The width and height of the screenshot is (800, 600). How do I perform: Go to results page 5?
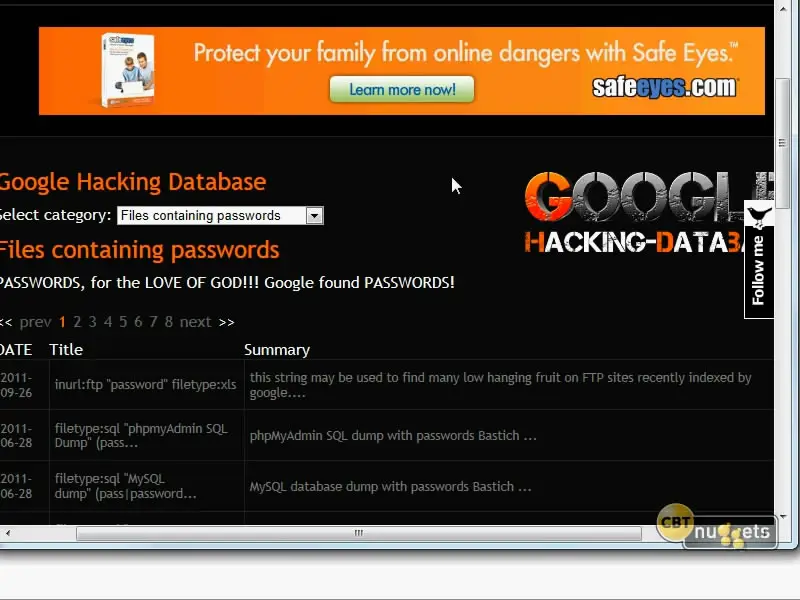click(x=123, y=322)
